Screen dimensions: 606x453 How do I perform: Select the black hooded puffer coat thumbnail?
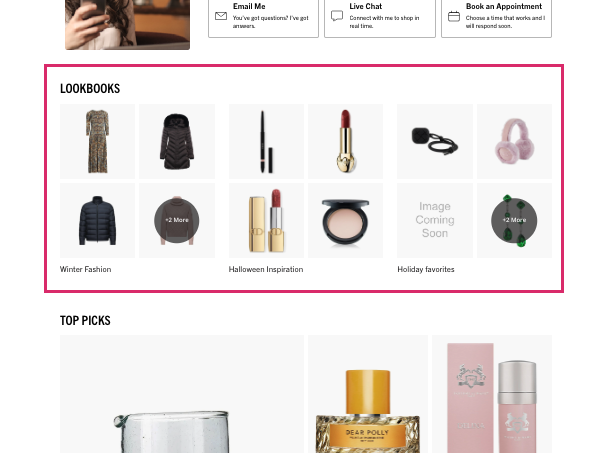point(177,141)
